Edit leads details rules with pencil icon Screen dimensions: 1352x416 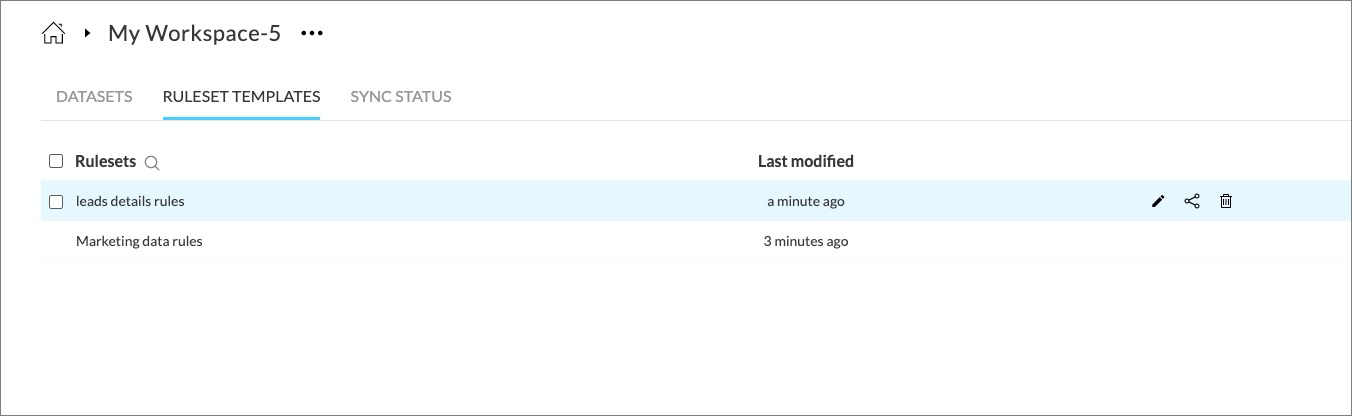(x=1158, y=202)
